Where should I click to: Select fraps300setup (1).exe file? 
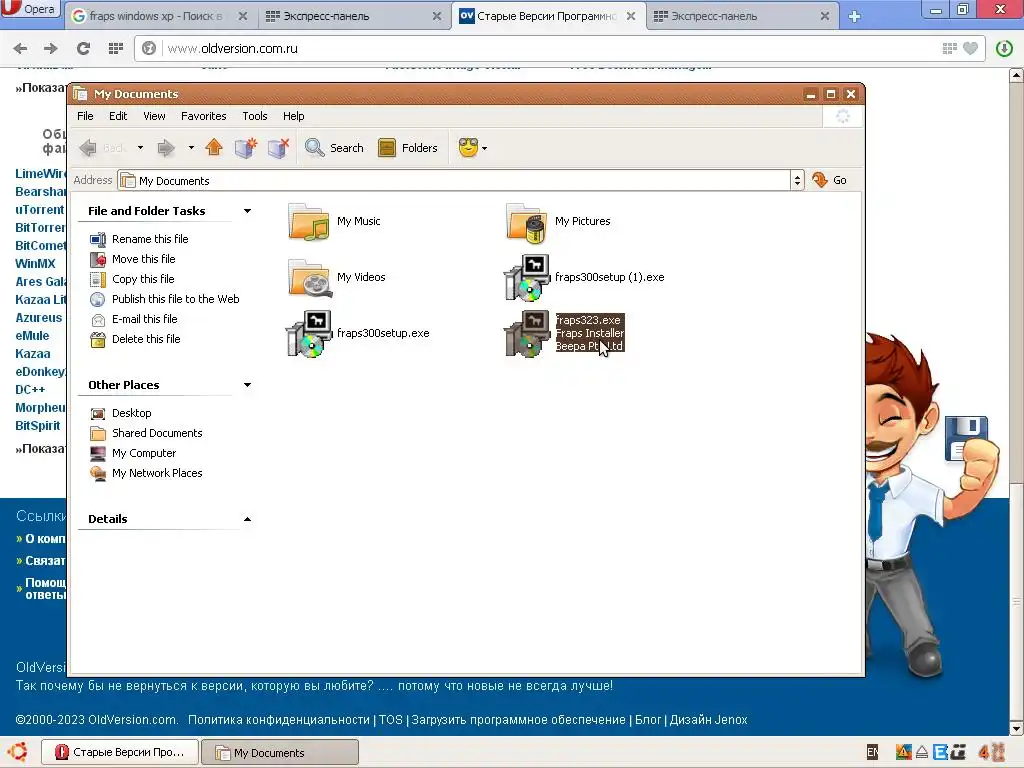[584, 277]
